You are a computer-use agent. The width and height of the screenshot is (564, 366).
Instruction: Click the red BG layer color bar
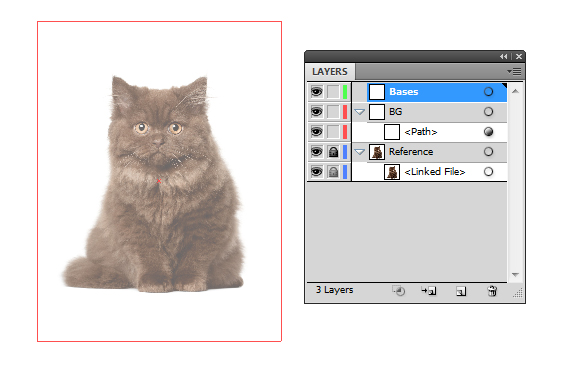345,112
